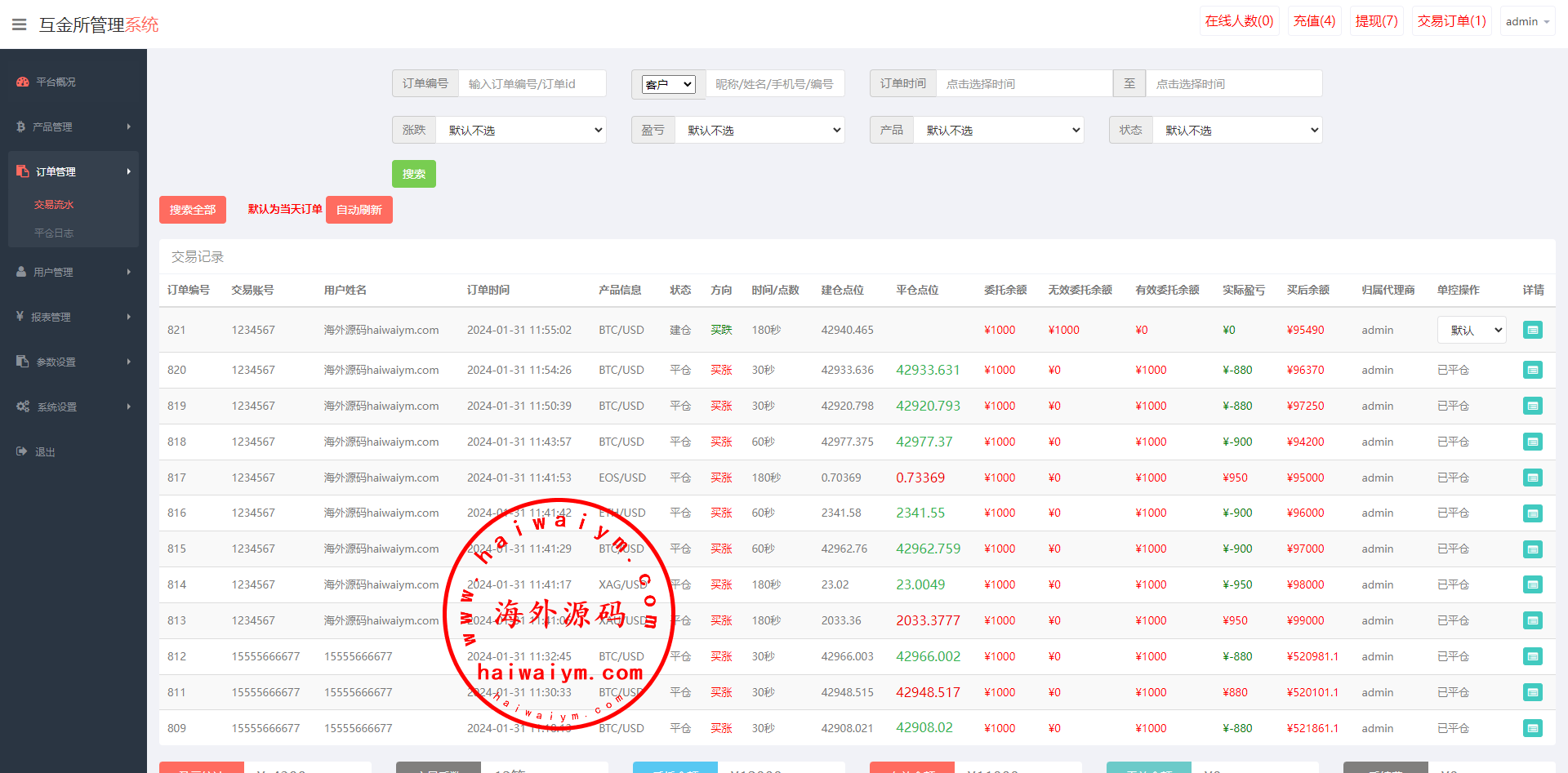Viewport: 1568px width, 773px height.
Task: Open the 产品 dropdown filter
Action: click(x=998, y=130)
